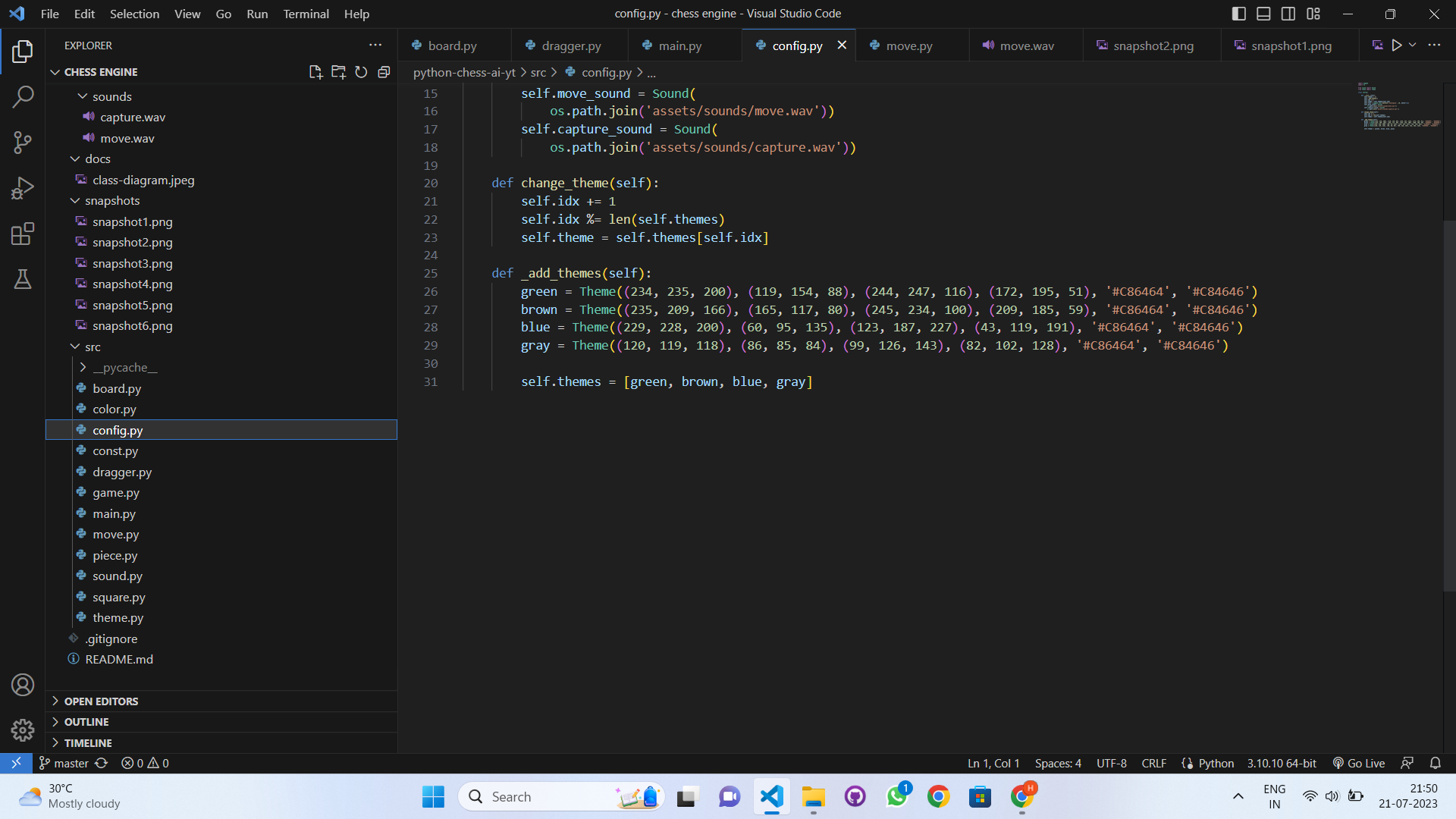This screenshot has height=819, width=1456.
Task: Click the Refresh Explorer icon
Action: [361, 72]
